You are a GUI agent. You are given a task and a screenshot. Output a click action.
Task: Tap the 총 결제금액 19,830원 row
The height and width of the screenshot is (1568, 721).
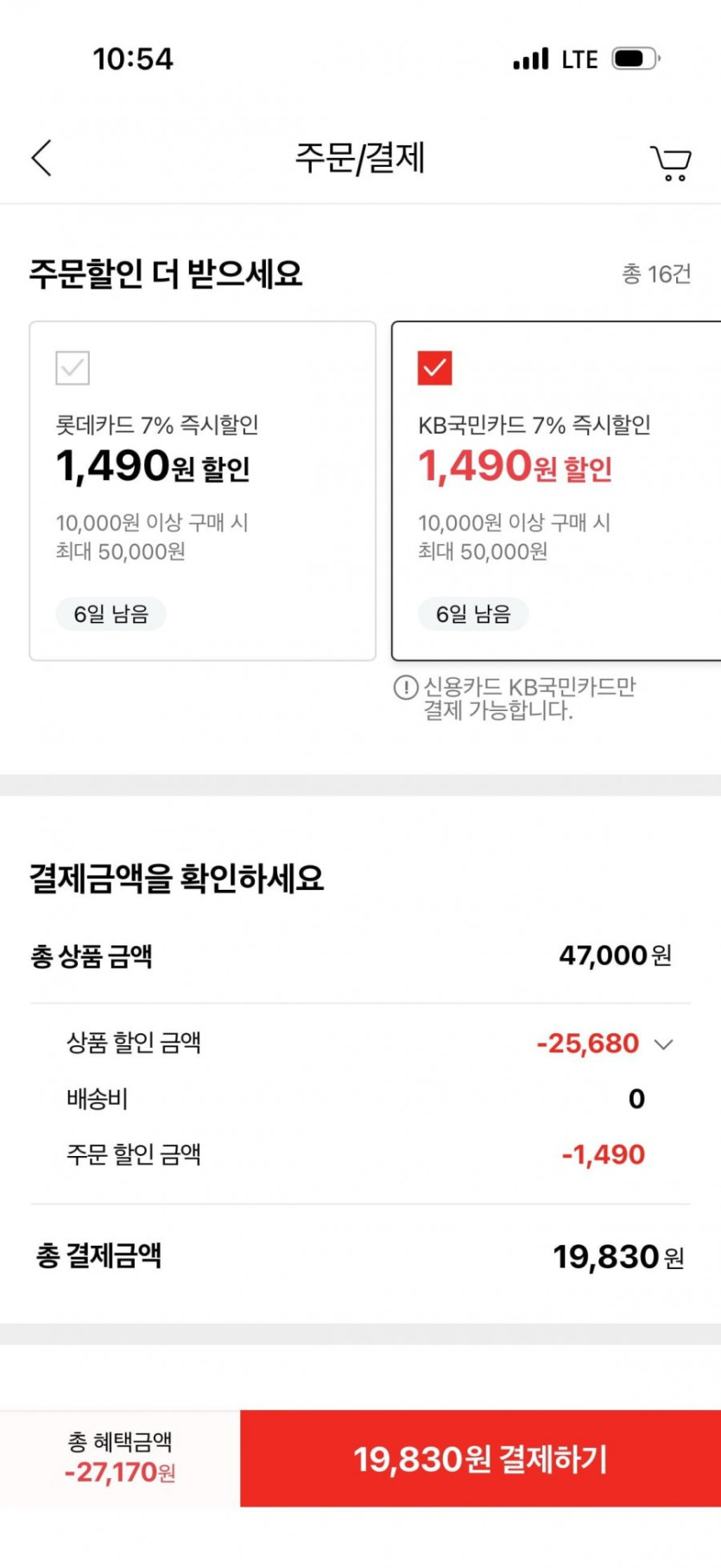(x=360, y=1257)
